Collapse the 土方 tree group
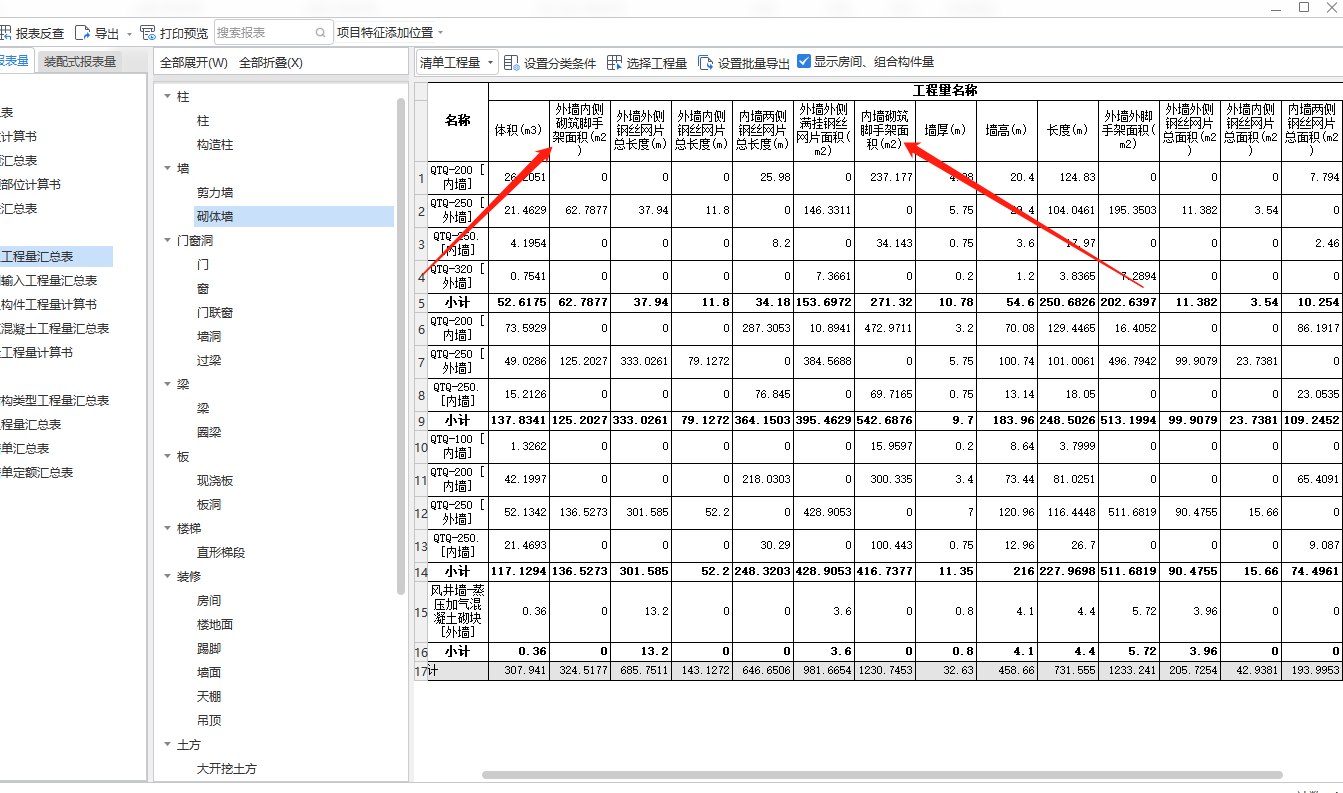 [x=167, y=745]
